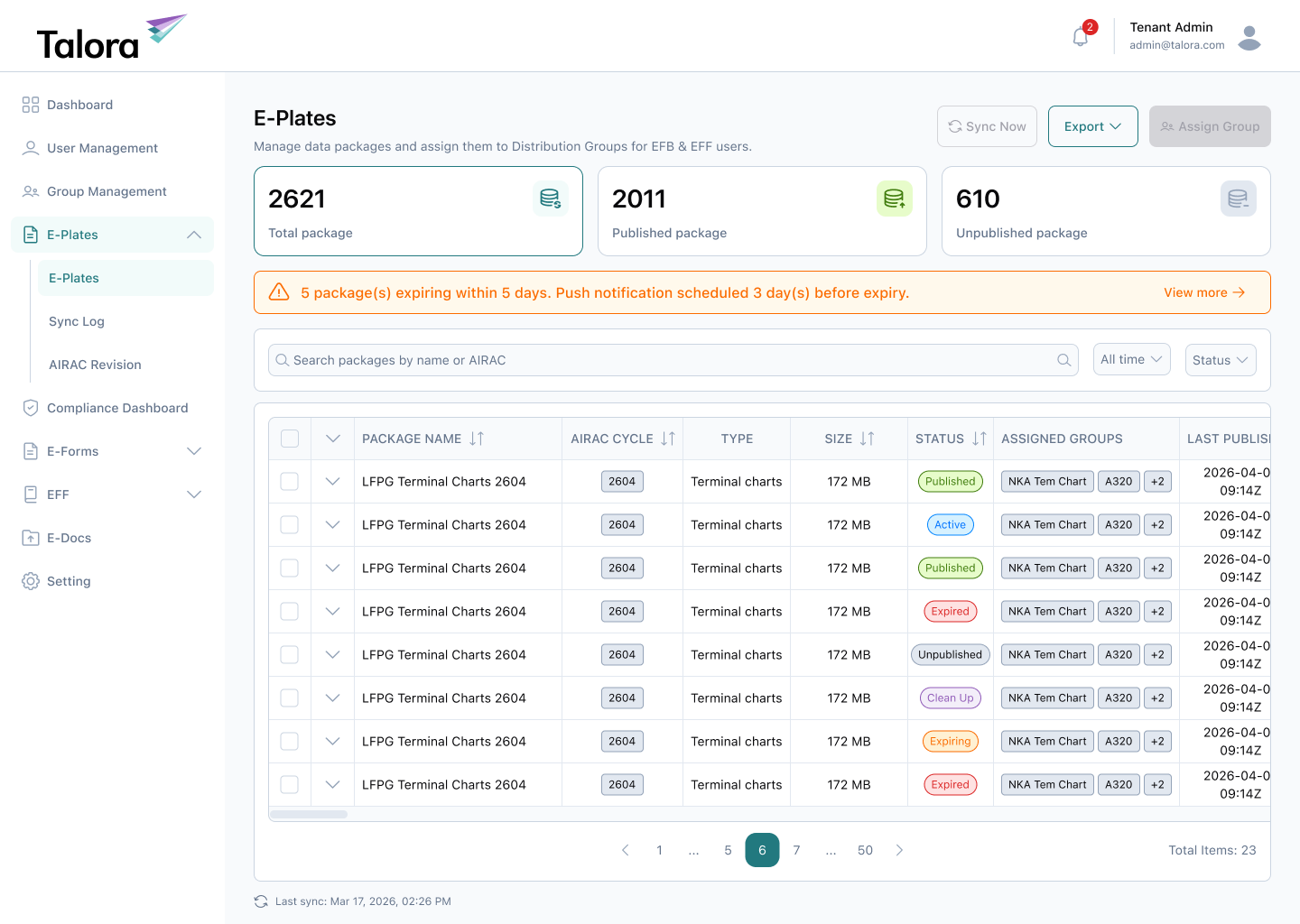Open Dashboard in sidebar

pyautogui.click(x=112, y=105)
